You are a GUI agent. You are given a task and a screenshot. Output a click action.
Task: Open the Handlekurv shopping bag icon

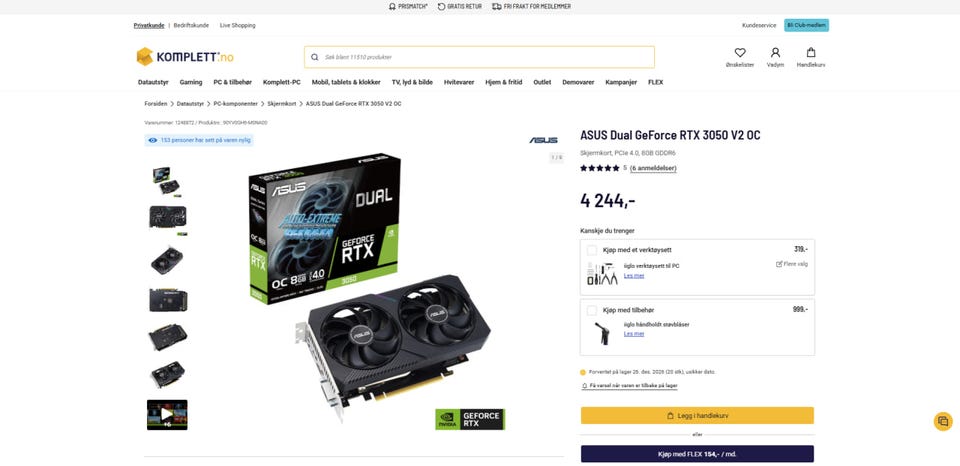(x=811, y=53)
